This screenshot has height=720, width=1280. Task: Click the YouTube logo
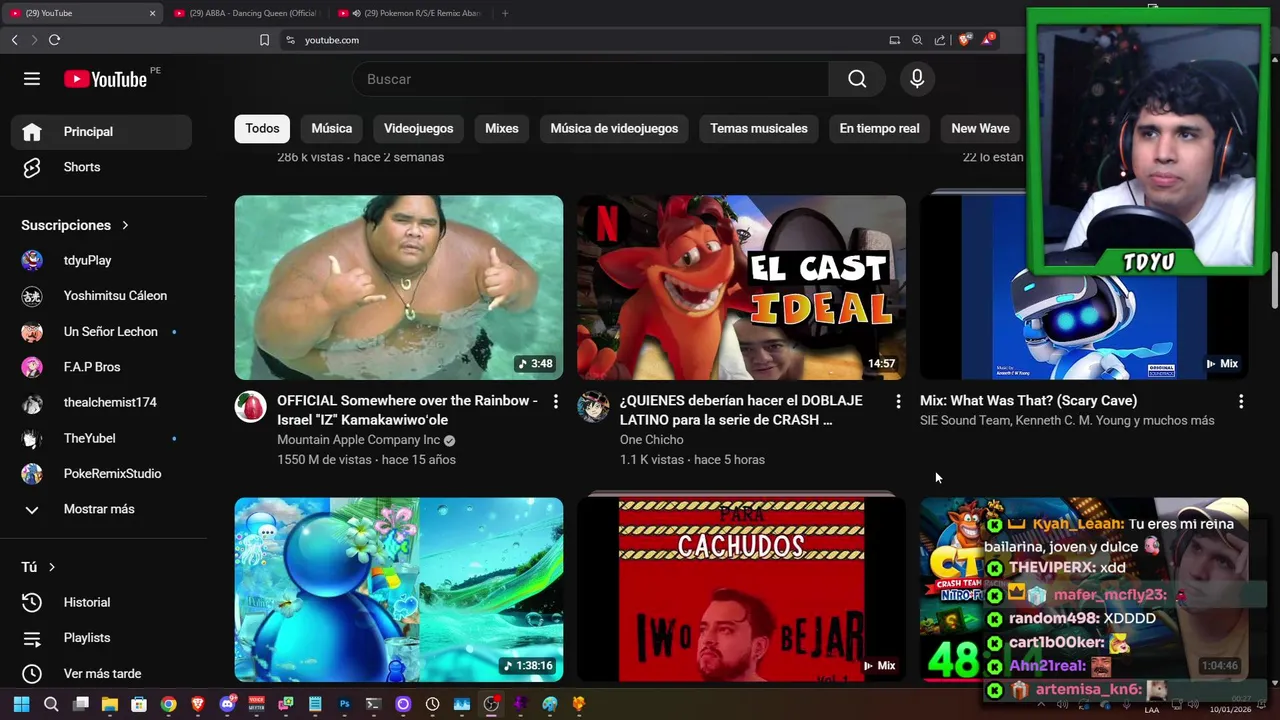[x=106, y=79]
